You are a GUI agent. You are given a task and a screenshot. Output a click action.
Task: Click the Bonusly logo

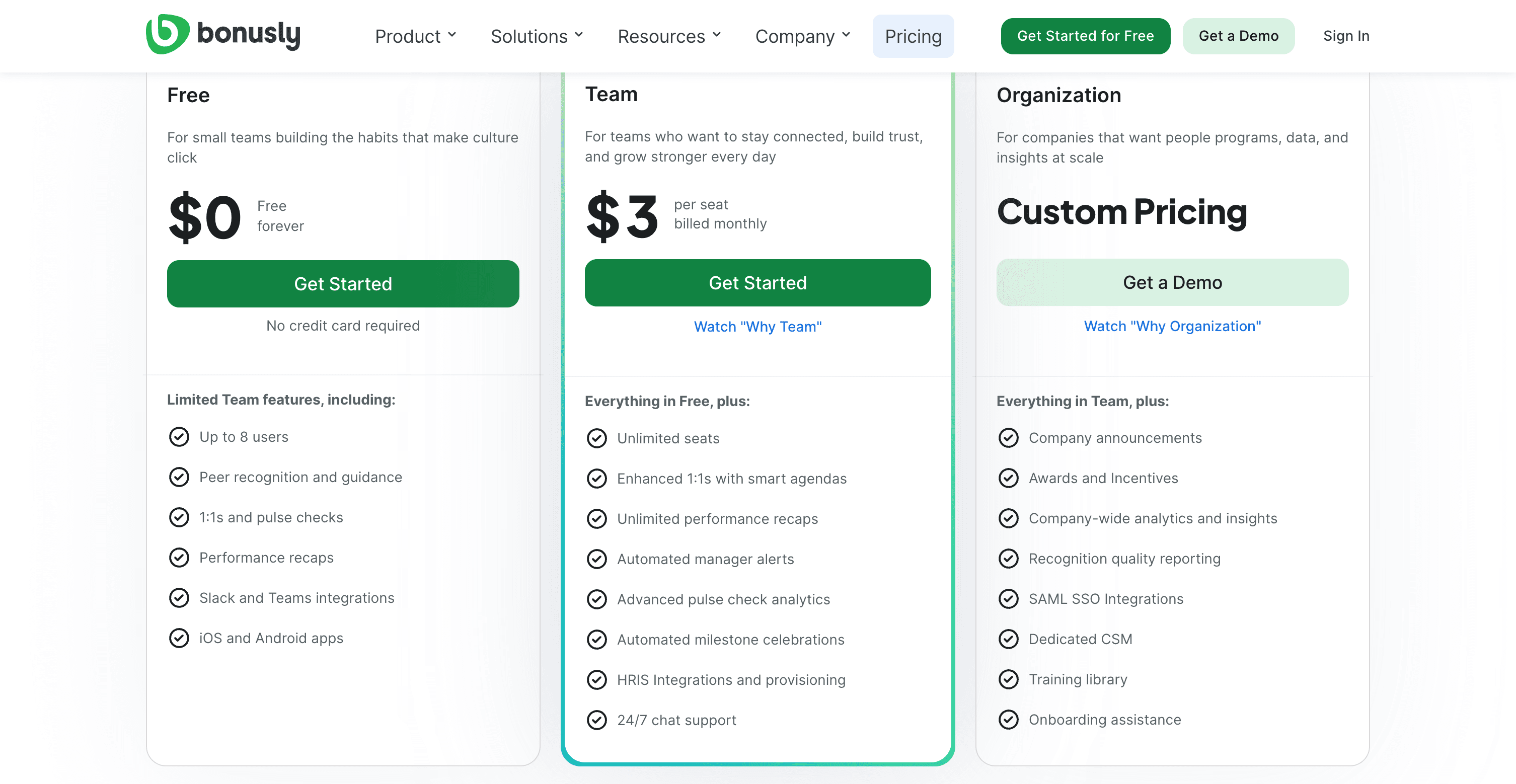pyautogui.click(x=223, y=35)
